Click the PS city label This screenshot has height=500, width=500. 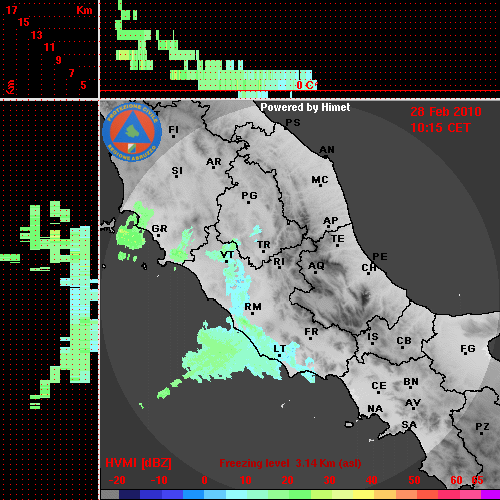[293, 123]
